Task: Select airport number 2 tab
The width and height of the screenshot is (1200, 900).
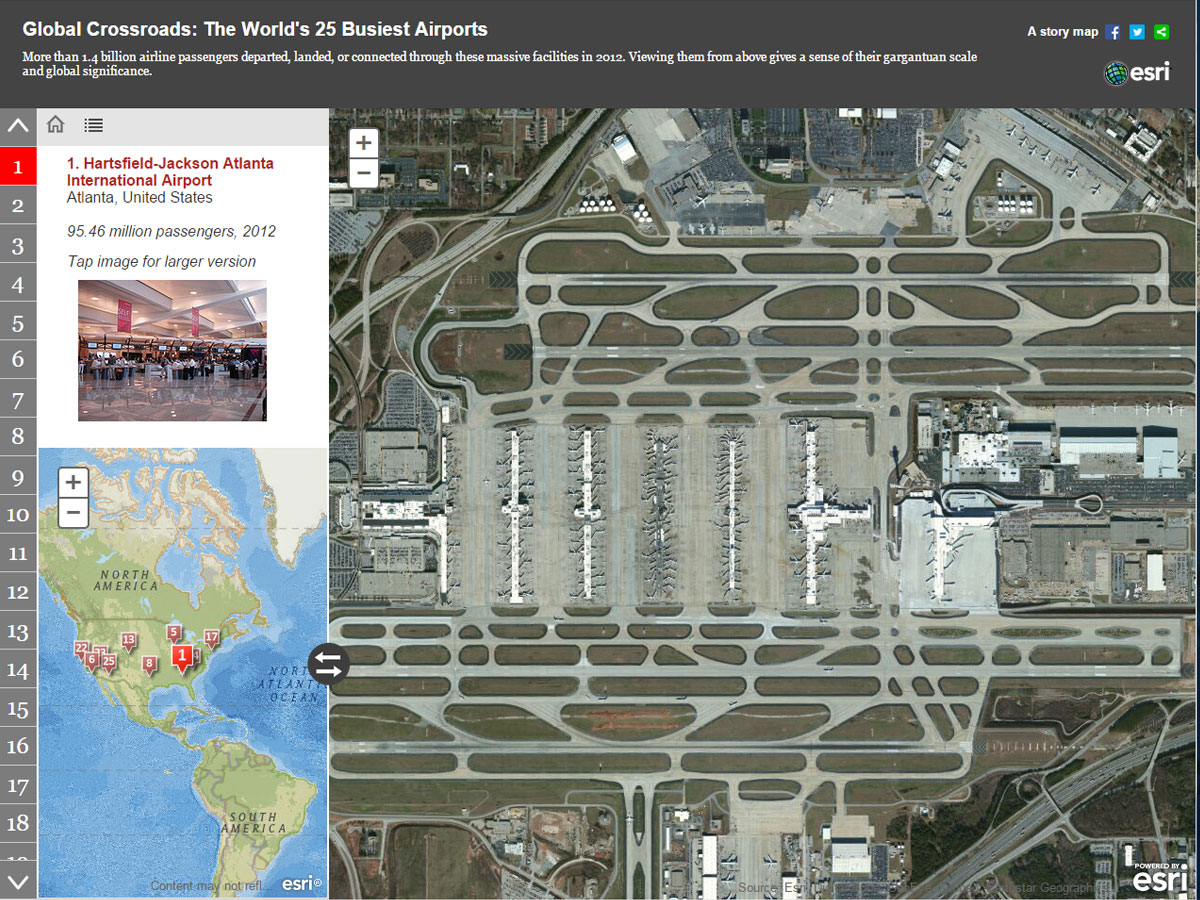Action: [18, 206]
